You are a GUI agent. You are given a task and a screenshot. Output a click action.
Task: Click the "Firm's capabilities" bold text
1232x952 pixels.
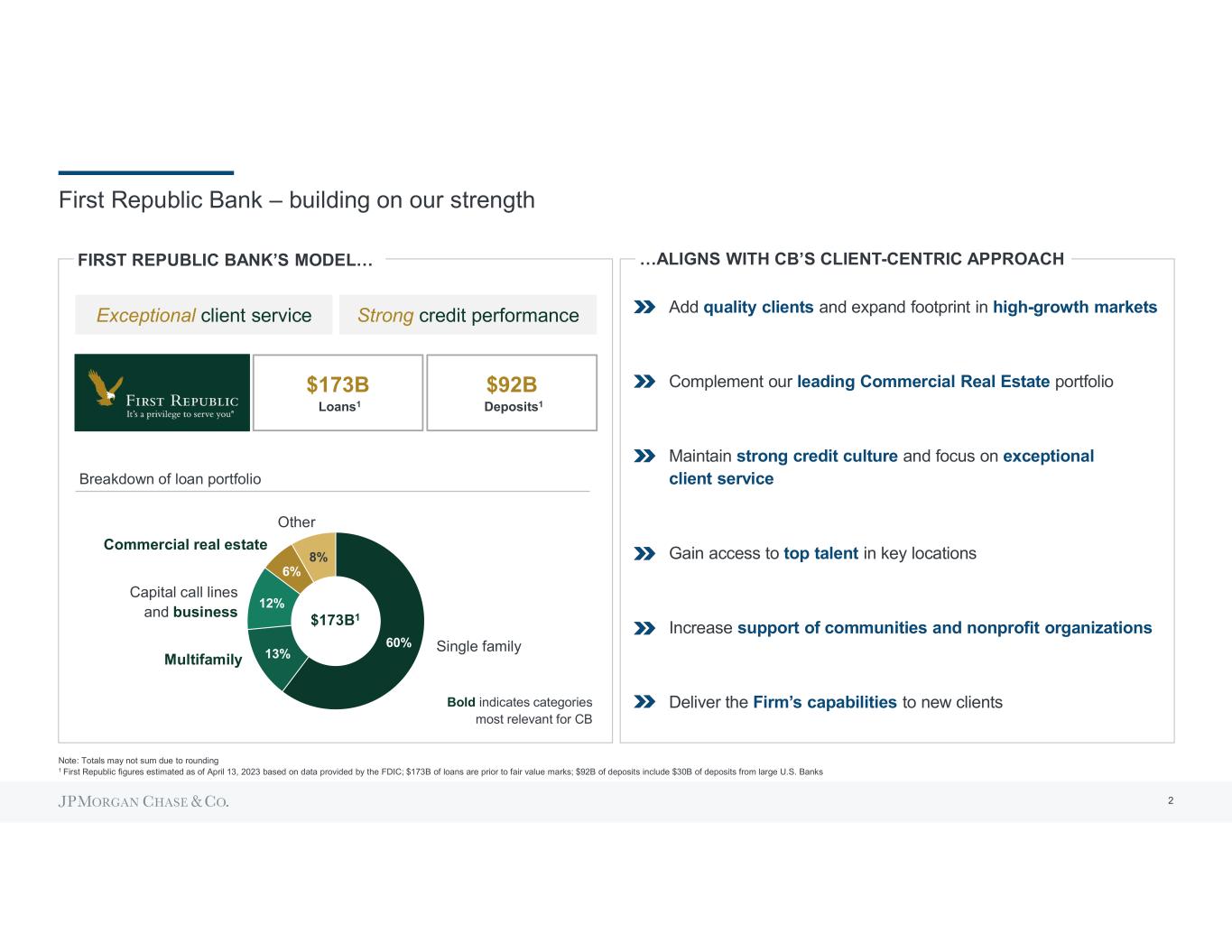[x=824, y=702]
